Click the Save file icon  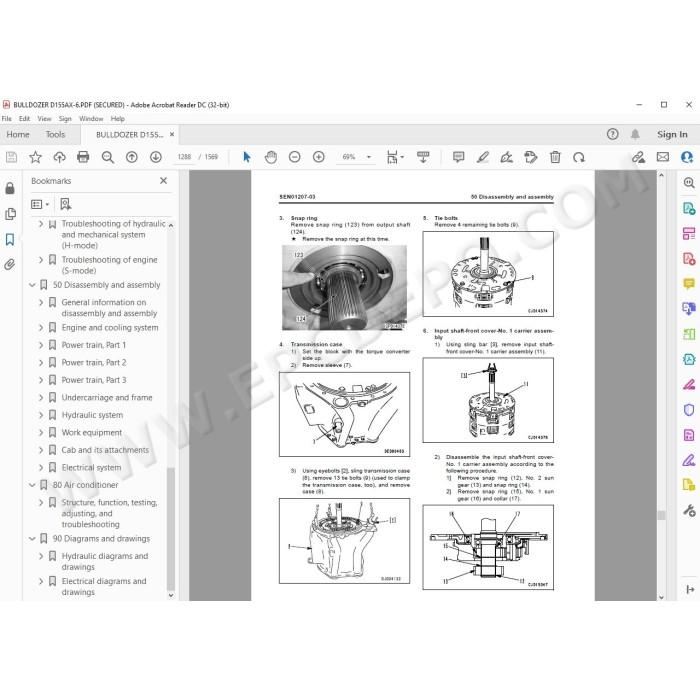click(x=11, y=157)
